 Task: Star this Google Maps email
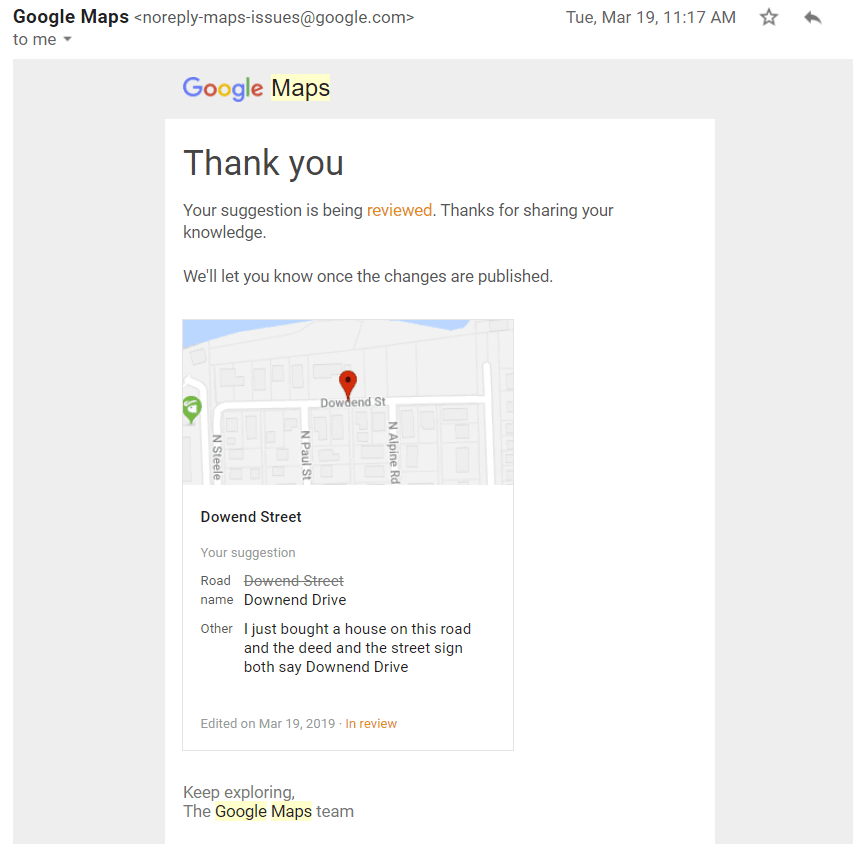[x=768, y=17]
